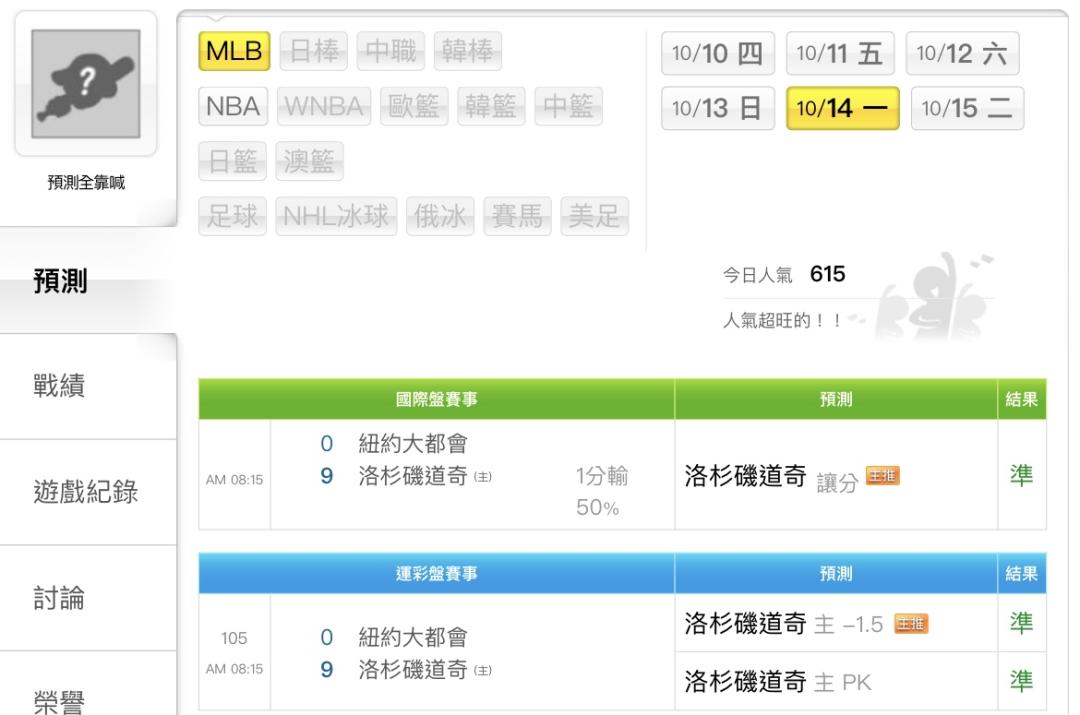Choose the date 10/14 一

click(842, 108)
